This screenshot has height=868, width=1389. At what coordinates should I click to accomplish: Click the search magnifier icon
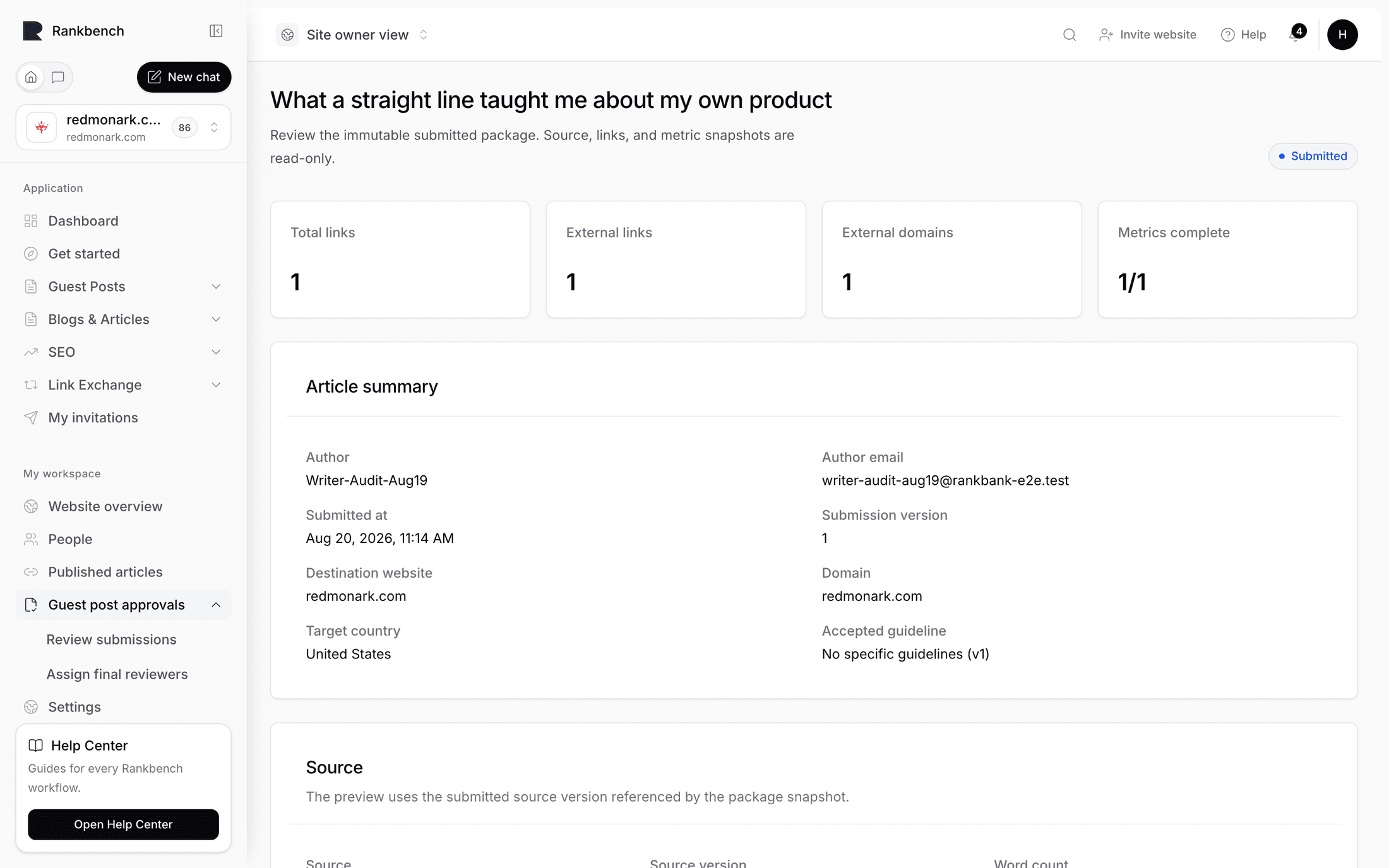(1069, 35)
